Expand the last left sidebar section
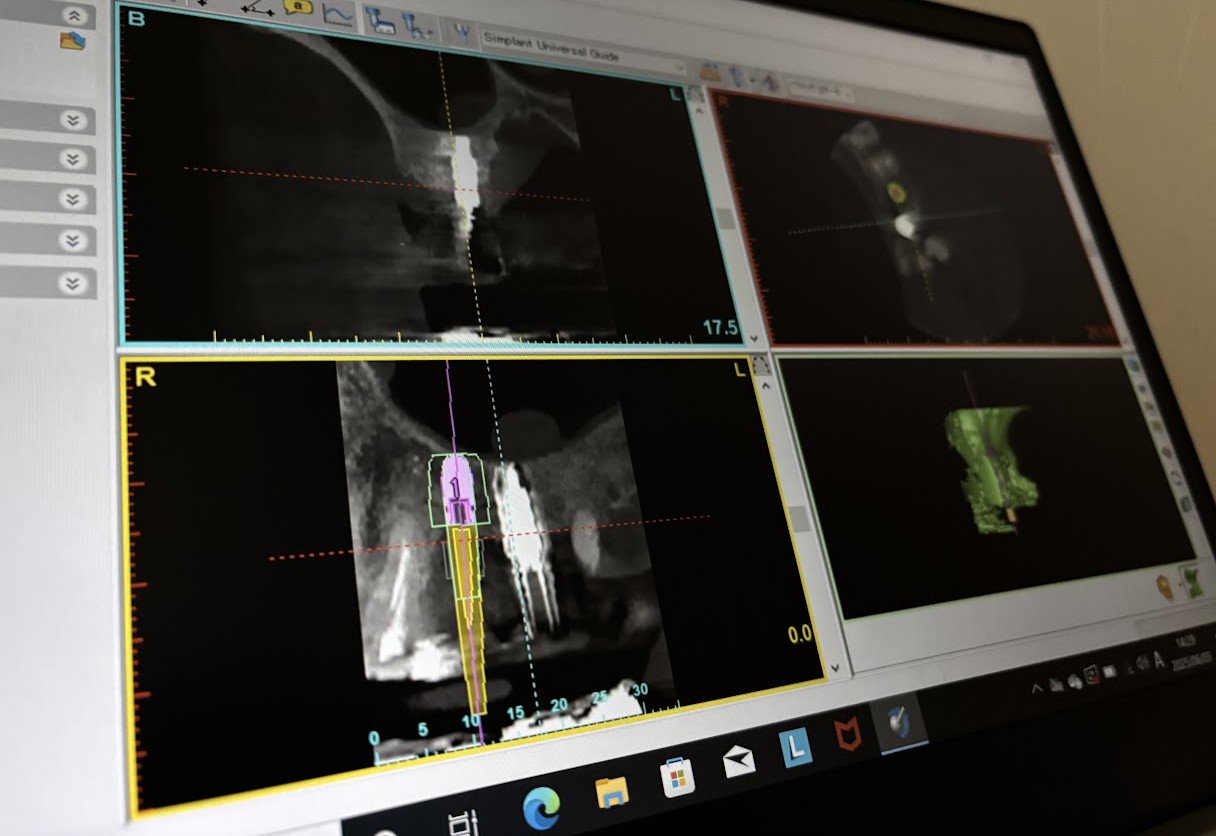The image size is (1216, 836). click(x=72, y=283)
